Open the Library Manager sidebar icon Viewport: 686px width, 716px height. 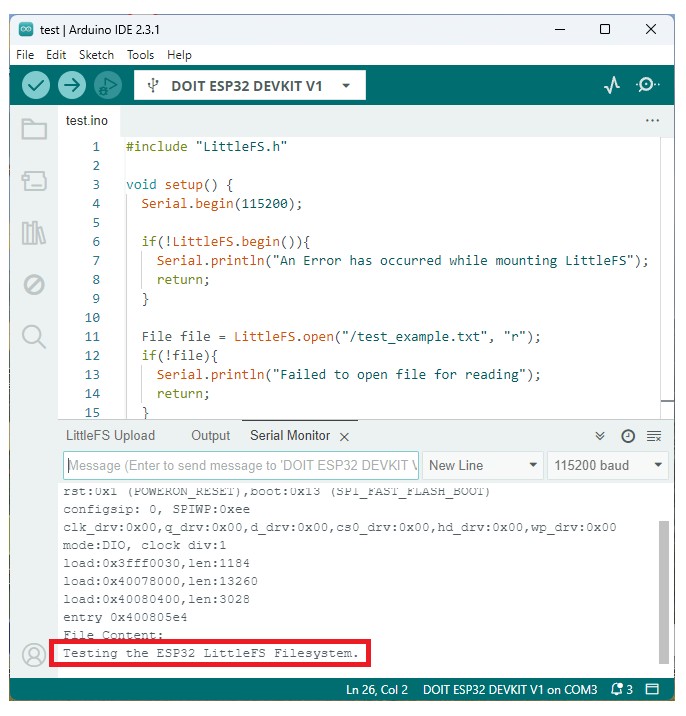point(34,233)
